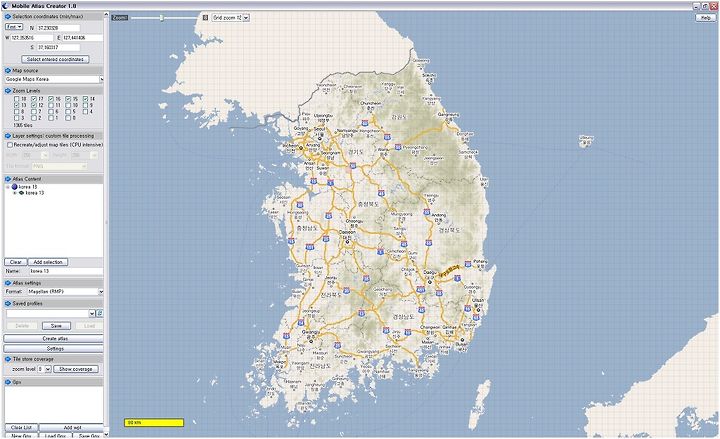Viewport: 720px width, 439px height.
Task: Collapse the Atlas settings panel arrow icon
Action: coord(7,283)
